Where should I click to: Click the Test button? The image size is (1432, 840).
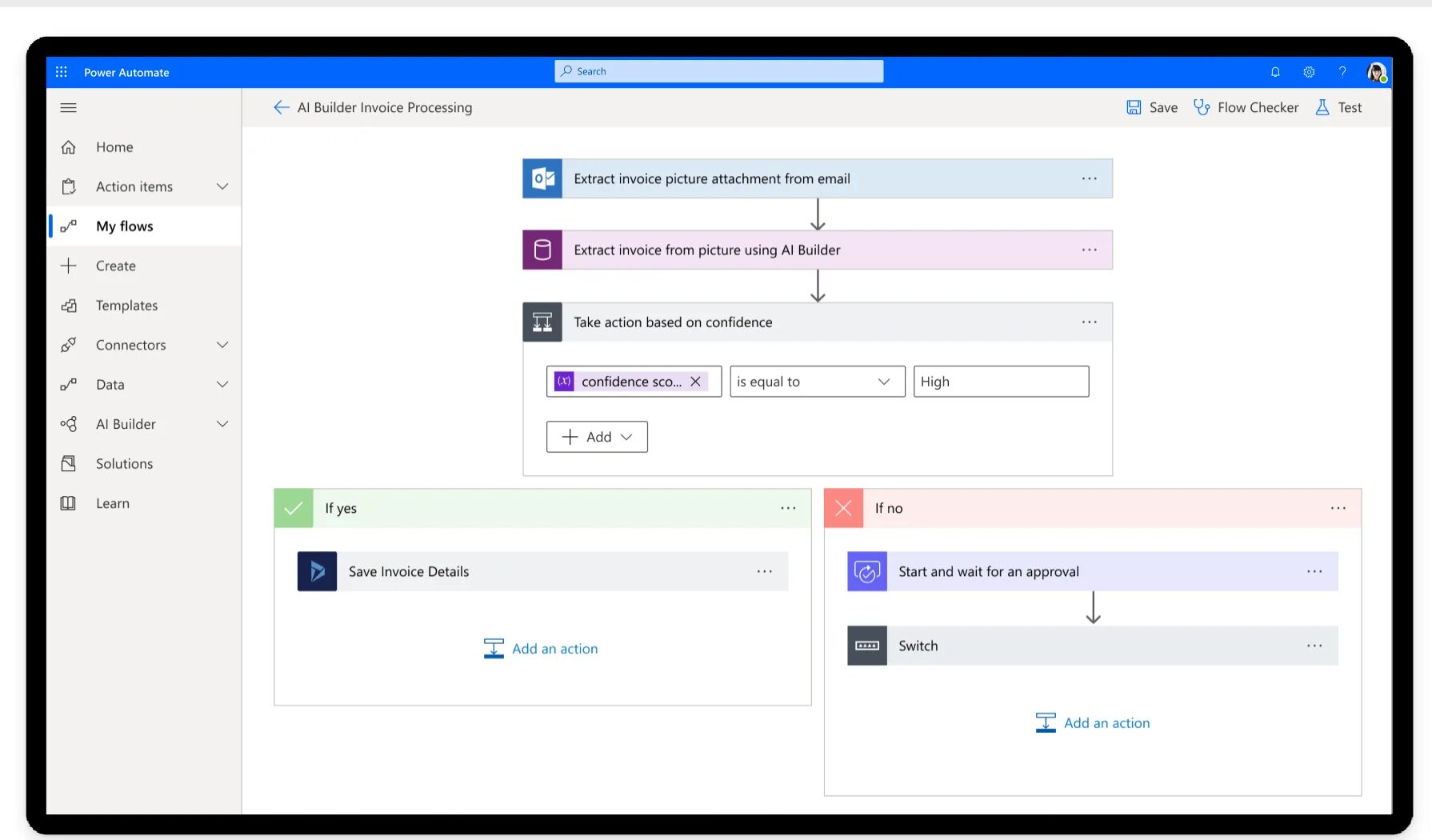coord(1338,107)
